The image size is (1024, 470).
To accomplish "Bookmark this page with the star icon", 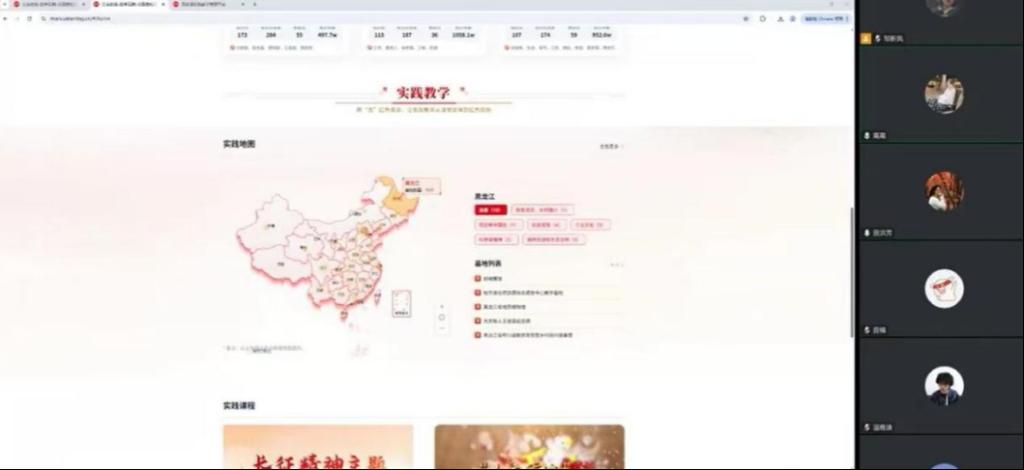I will 746,18.
